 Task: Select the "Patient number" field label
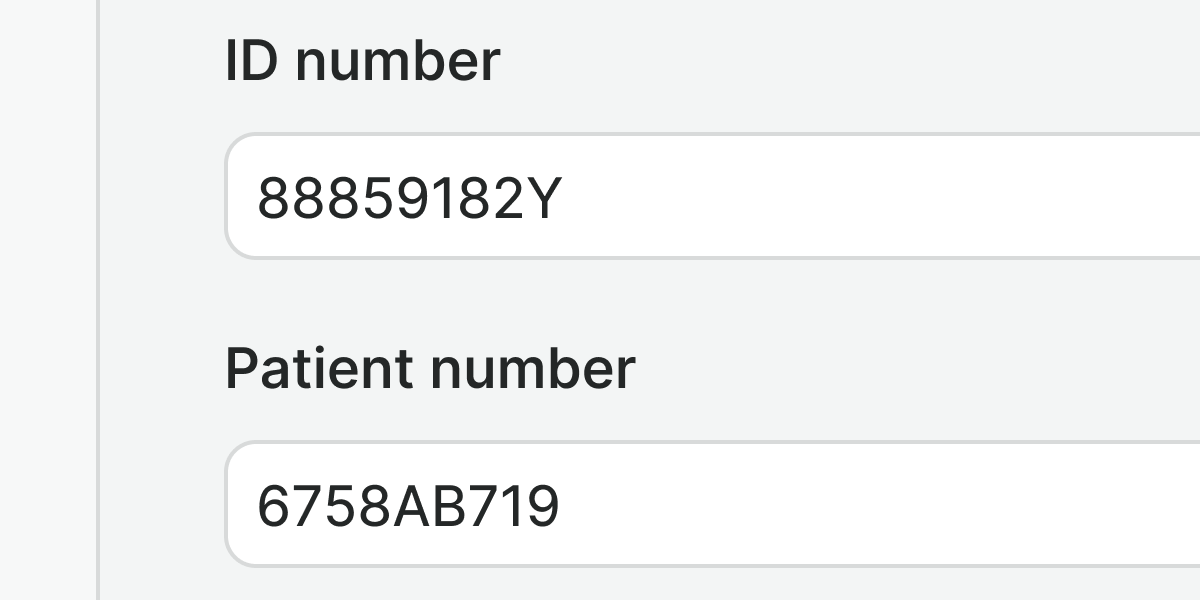(430, 368)
